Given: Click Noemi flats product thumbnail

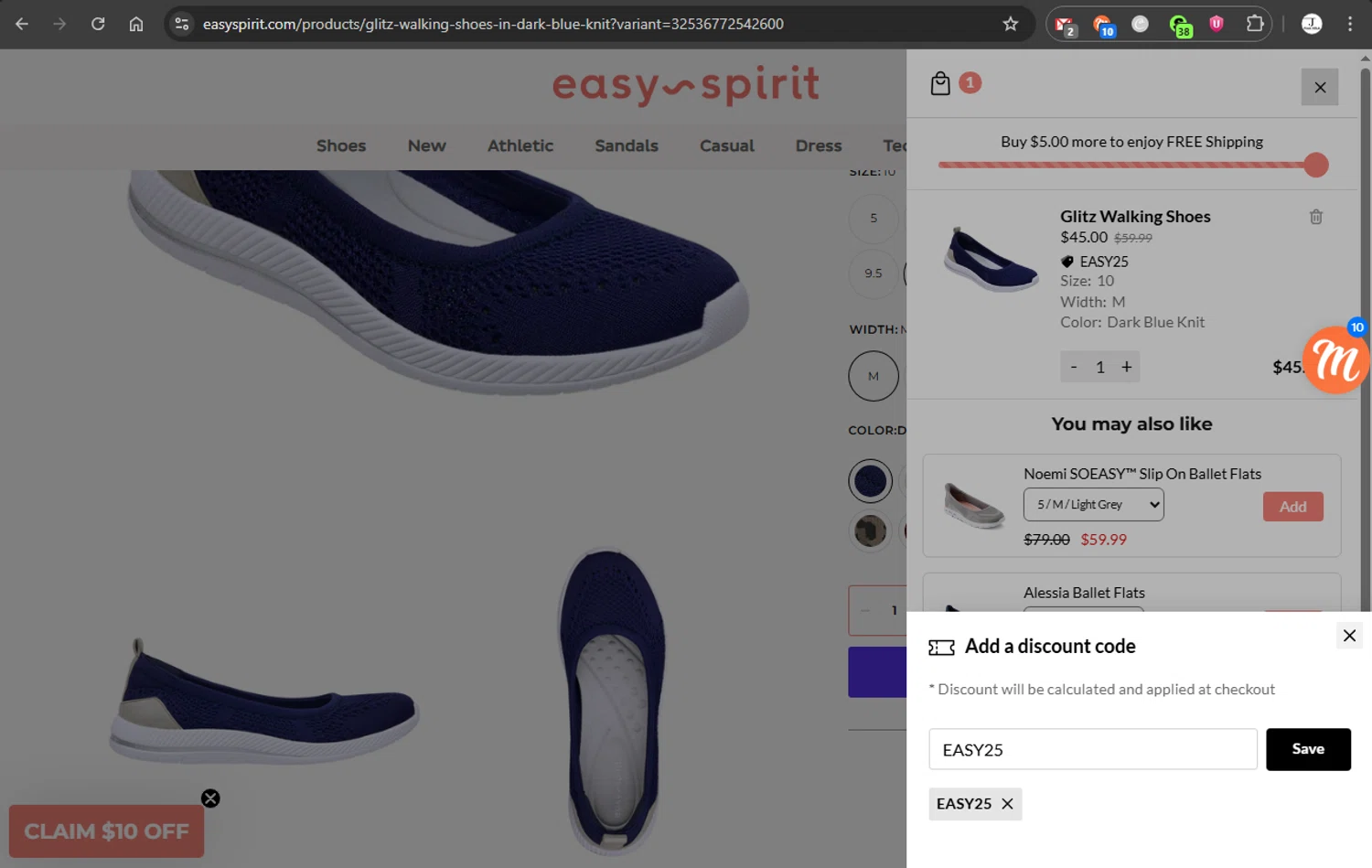Looking at the screenshot, I should point(974,506).
